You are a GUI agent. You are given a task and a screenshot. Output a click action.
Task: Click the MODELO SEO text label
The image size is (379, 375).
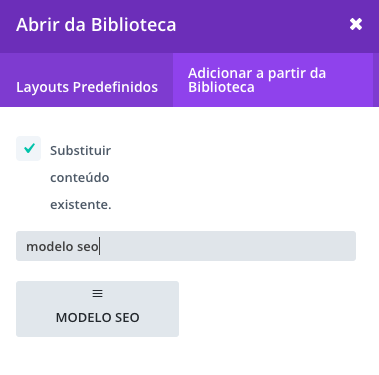97,318
